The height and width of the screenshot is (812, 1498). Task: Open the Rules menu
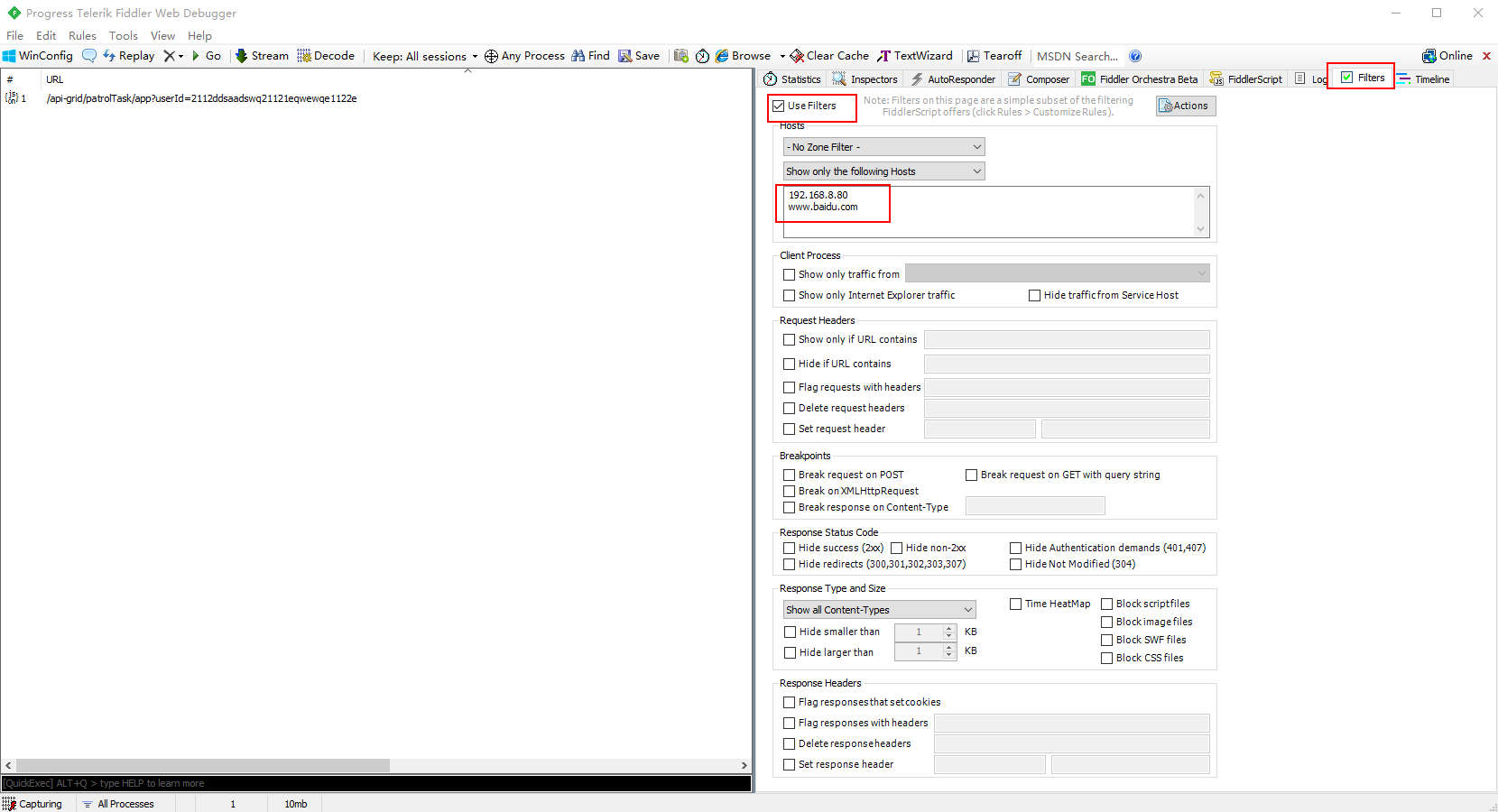click(82, 35)
